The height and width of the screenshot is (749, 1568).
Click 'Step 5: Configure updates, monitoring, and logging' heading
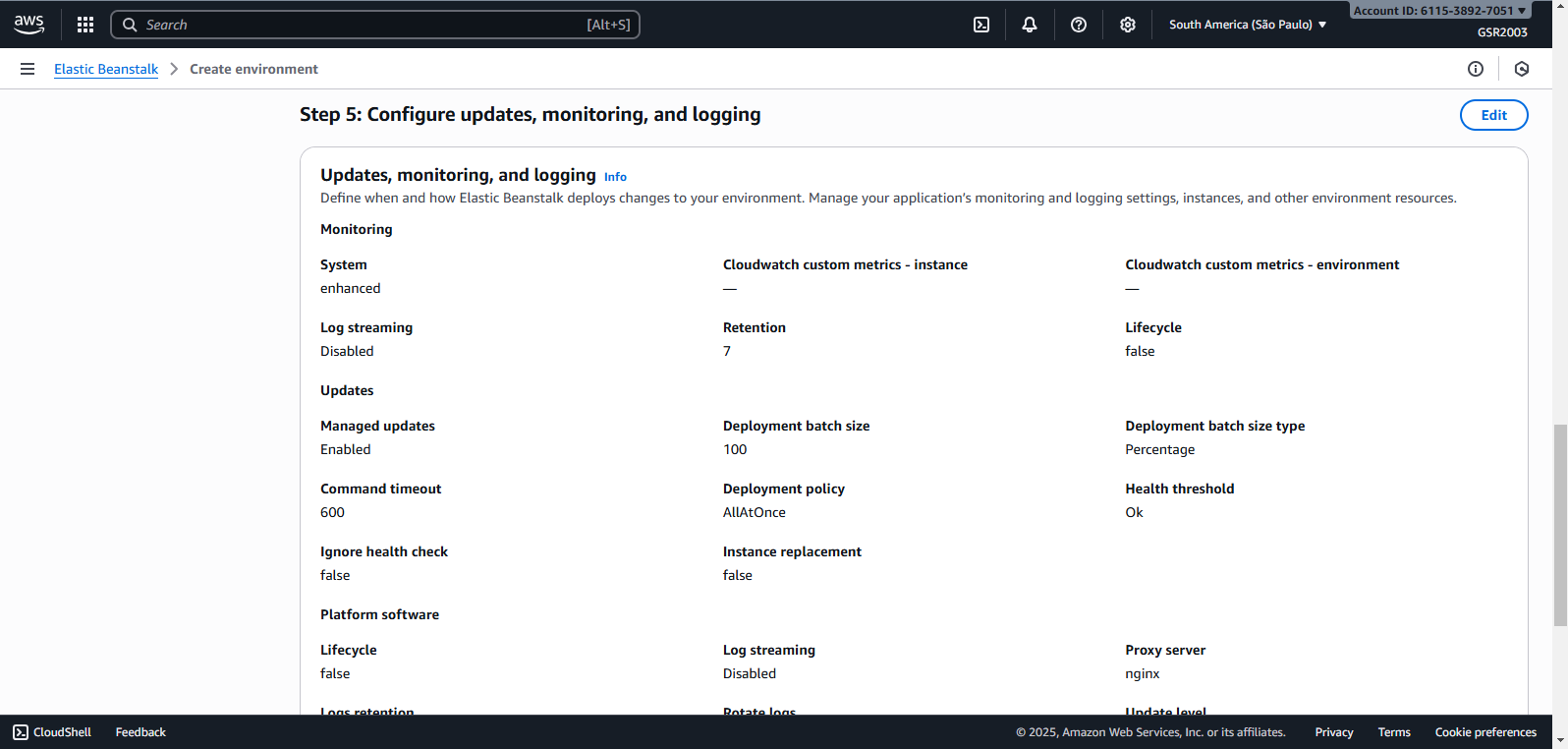click(x=530, y=114)
